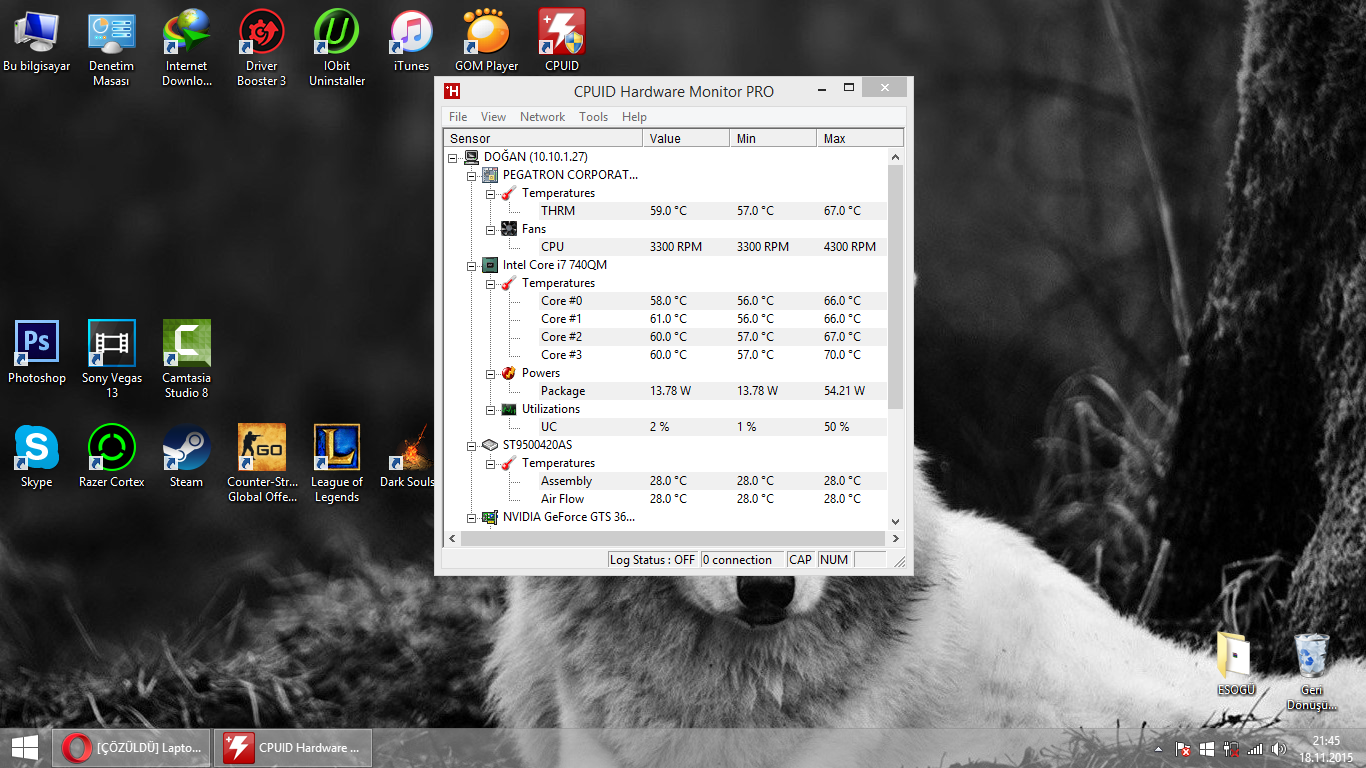Collapse the Intel Core i7 740QM node
The height and width of the screenshot is (768, 1366).
472,265
